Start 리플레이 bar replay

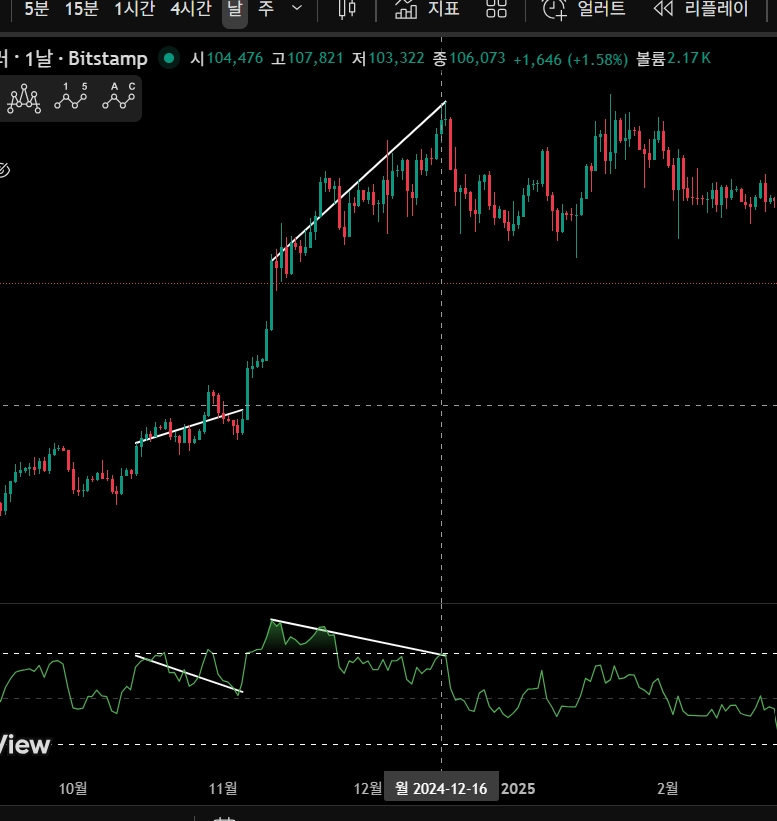coord(702,9)
